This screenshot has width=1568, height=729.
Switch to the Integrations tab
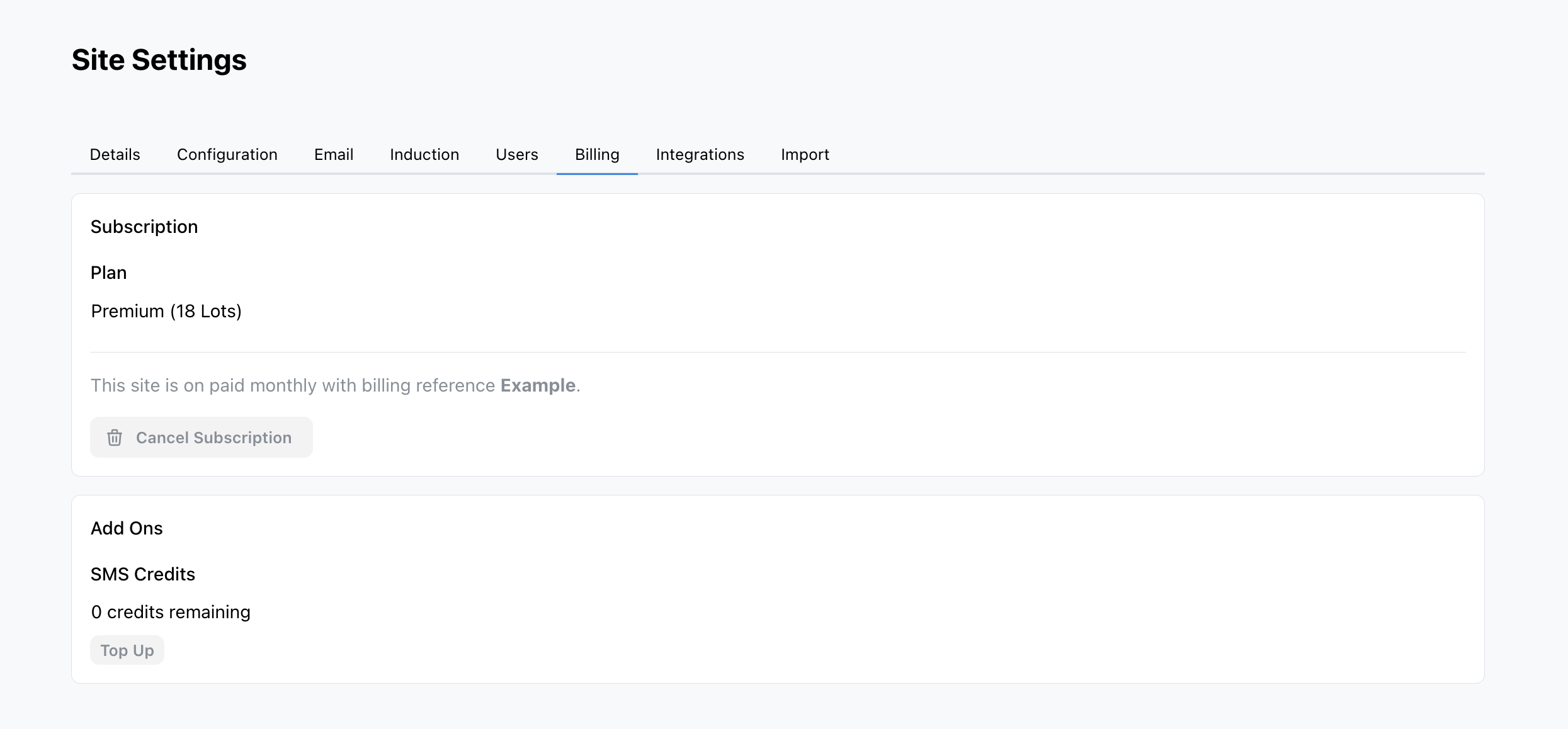700,155
